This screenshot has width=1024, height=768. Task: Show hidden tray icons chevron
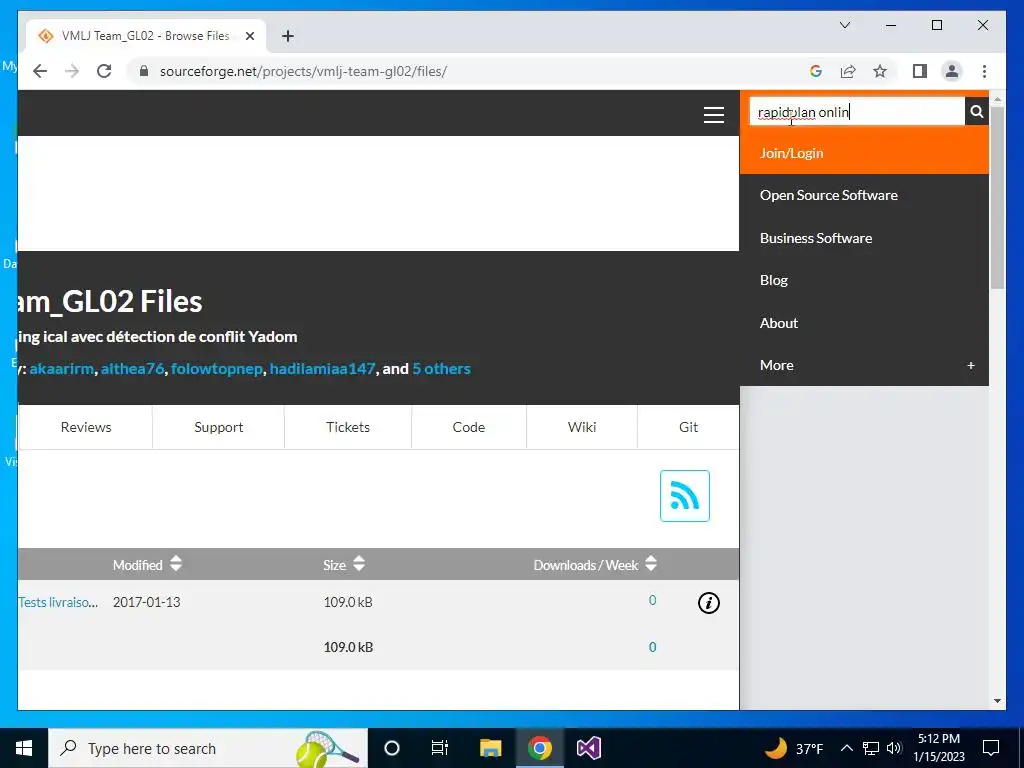point(846,748)
